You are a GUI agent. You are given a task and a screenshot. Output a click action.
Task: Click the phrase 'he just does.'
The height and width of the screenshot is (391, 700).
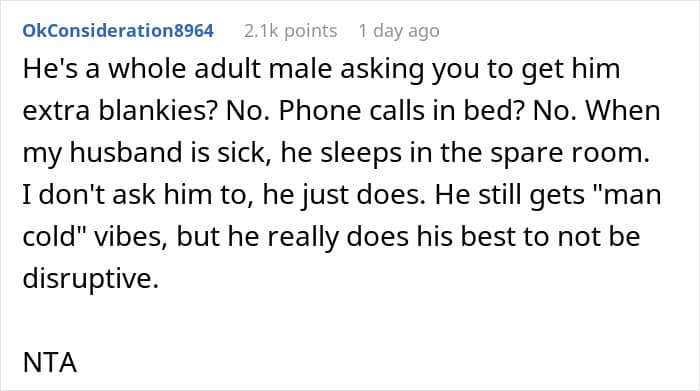tap(344, 194)
